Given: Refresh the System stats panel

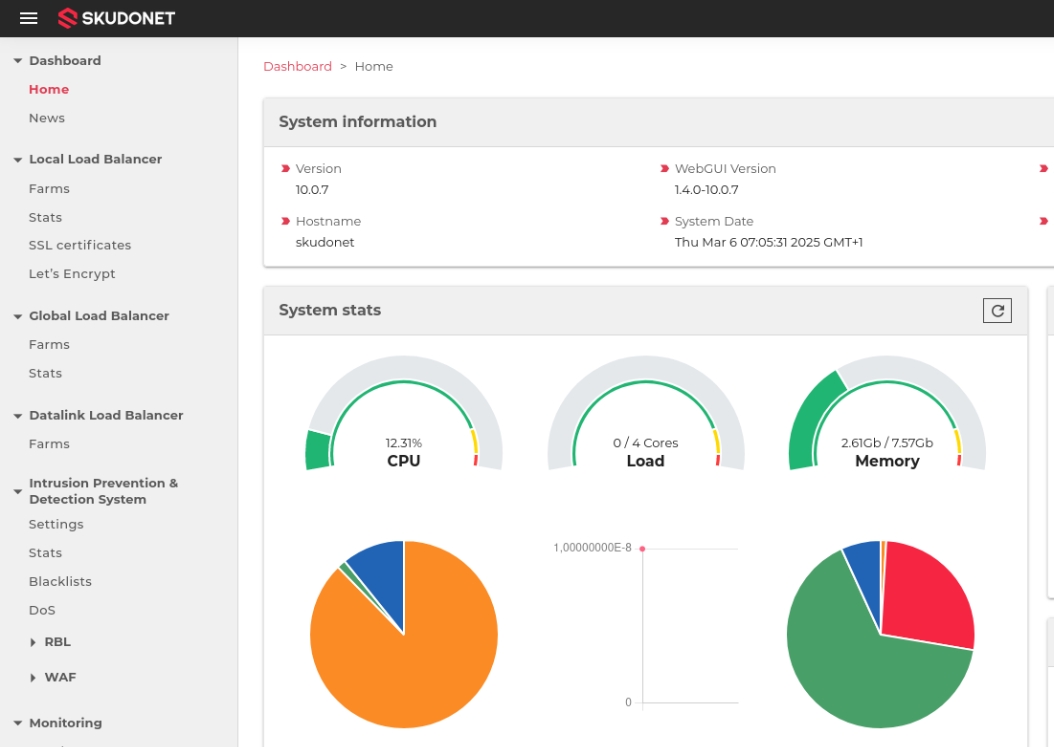Looking at the screenshot, I should point(997,311).
